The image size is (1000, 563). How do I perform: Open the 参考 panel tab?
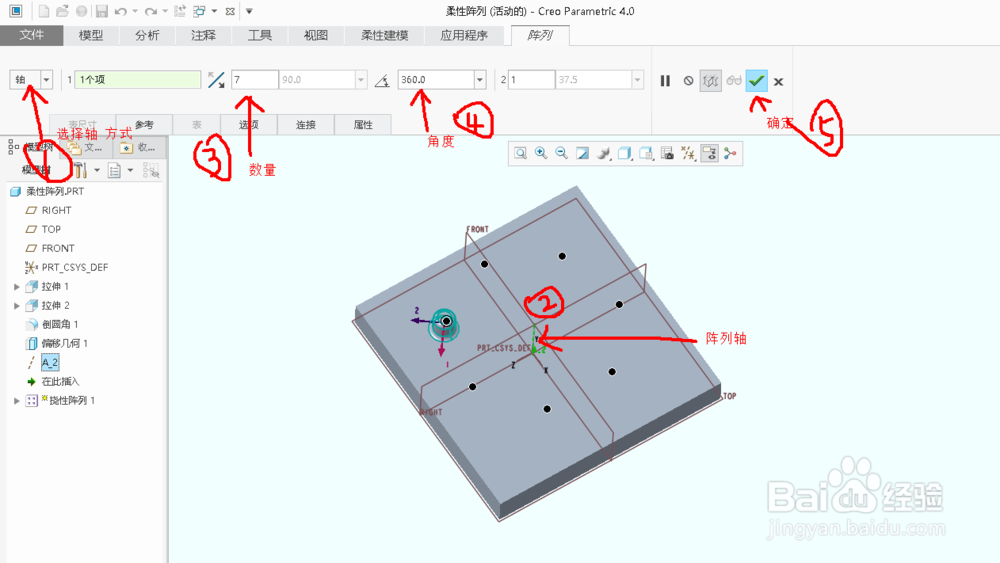click(144, 124)
